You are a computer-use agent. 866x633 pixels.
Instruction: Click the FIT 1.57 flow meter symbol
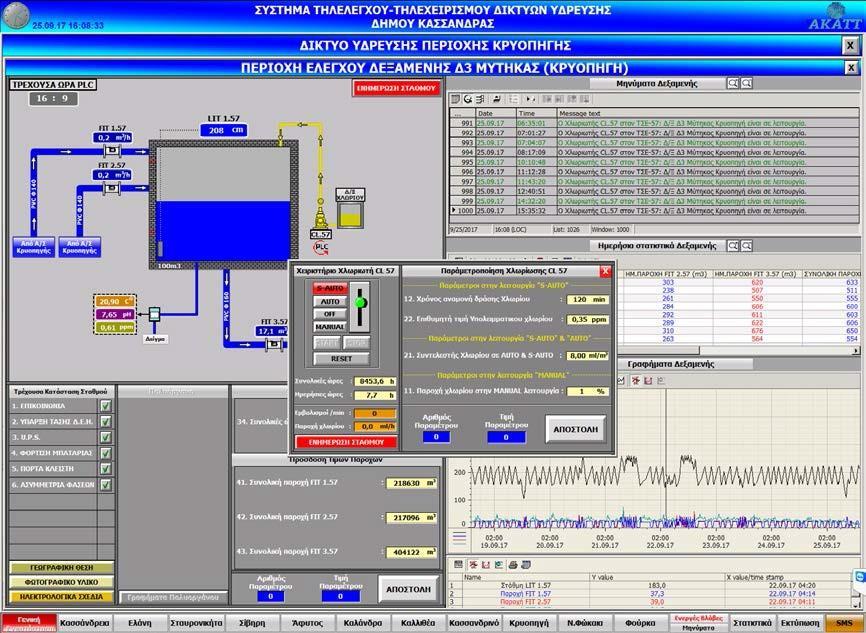(112, 151)
